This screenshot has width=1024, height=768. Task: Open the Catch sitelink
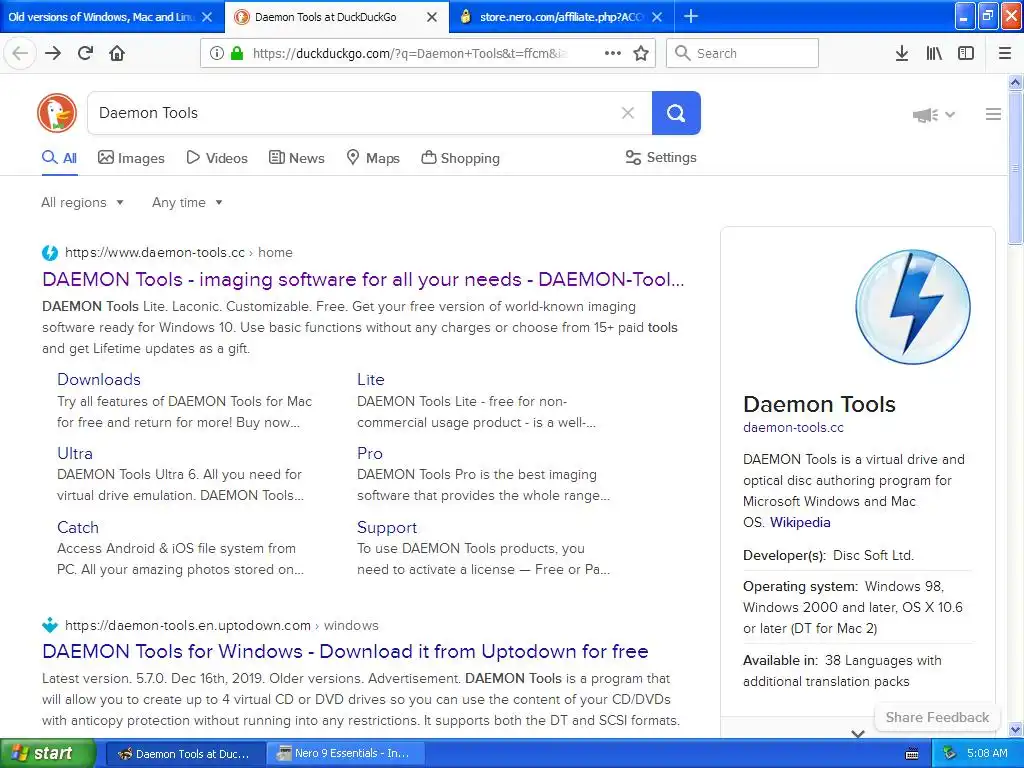coord(78,527)
